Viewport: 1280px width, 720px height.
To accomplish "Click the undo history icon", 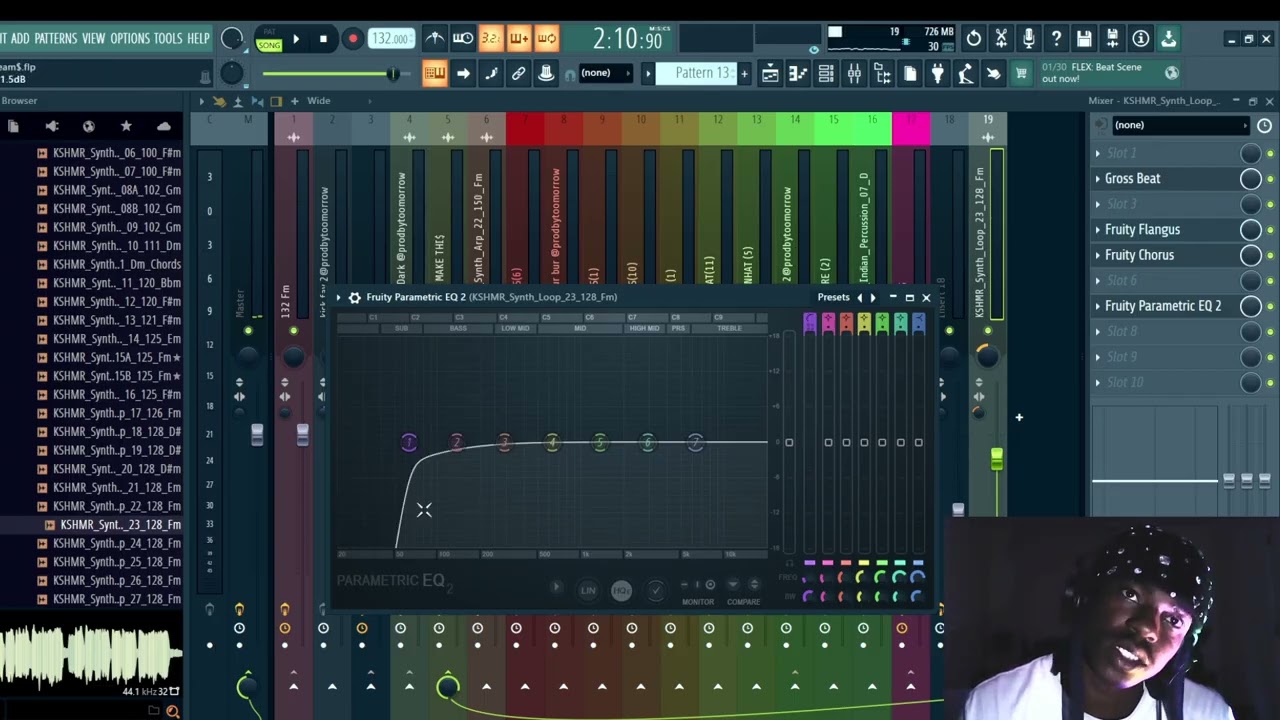I will point(973,39).
